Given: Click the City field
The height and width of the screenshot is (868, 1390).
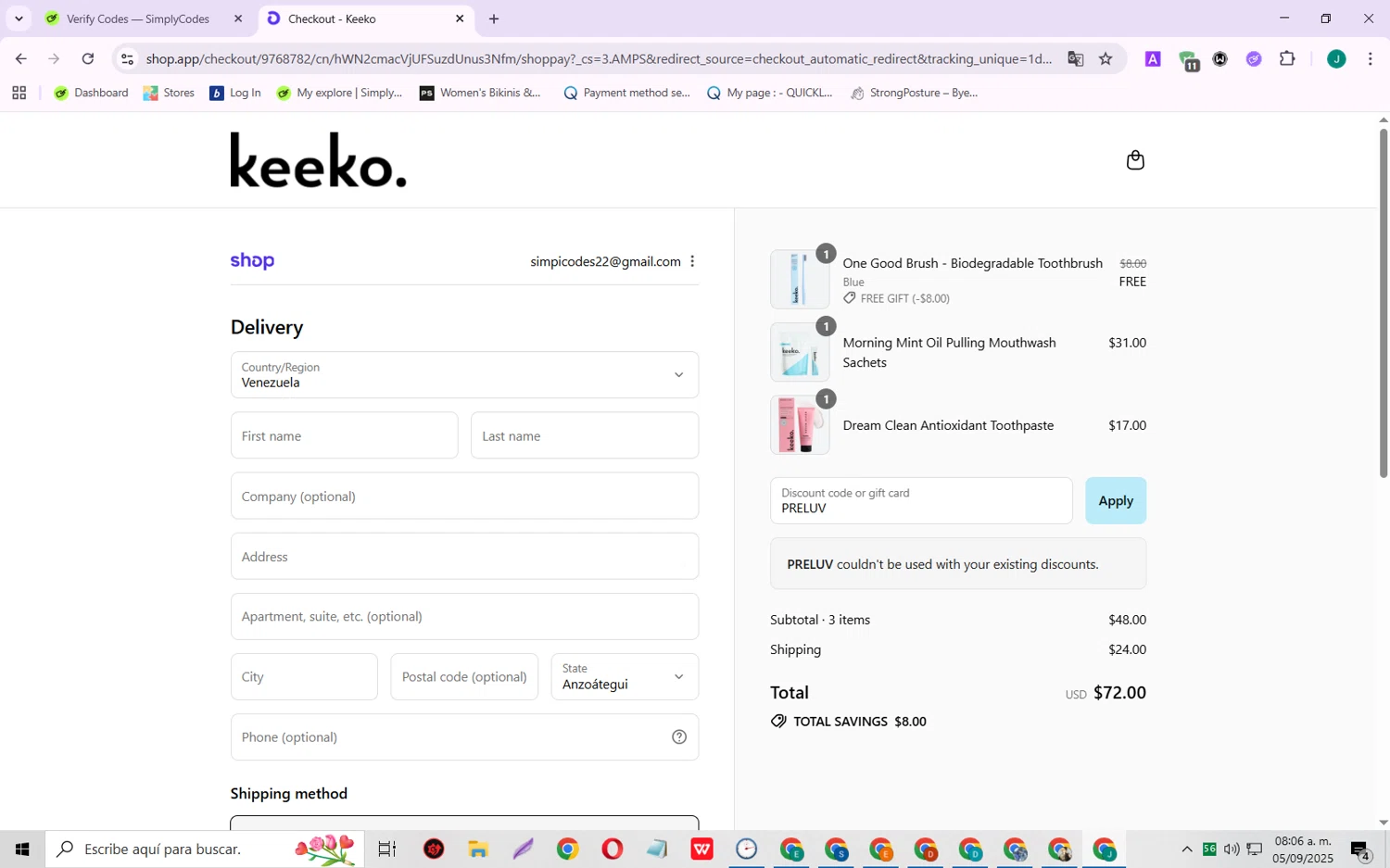Looking at the screenshot, I should click(304, 676).
